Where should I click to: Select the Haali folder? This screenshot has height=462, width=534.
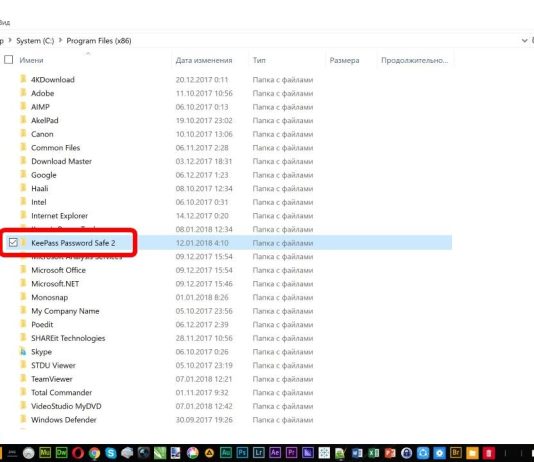pyautogui.click(x=40, y=188)
